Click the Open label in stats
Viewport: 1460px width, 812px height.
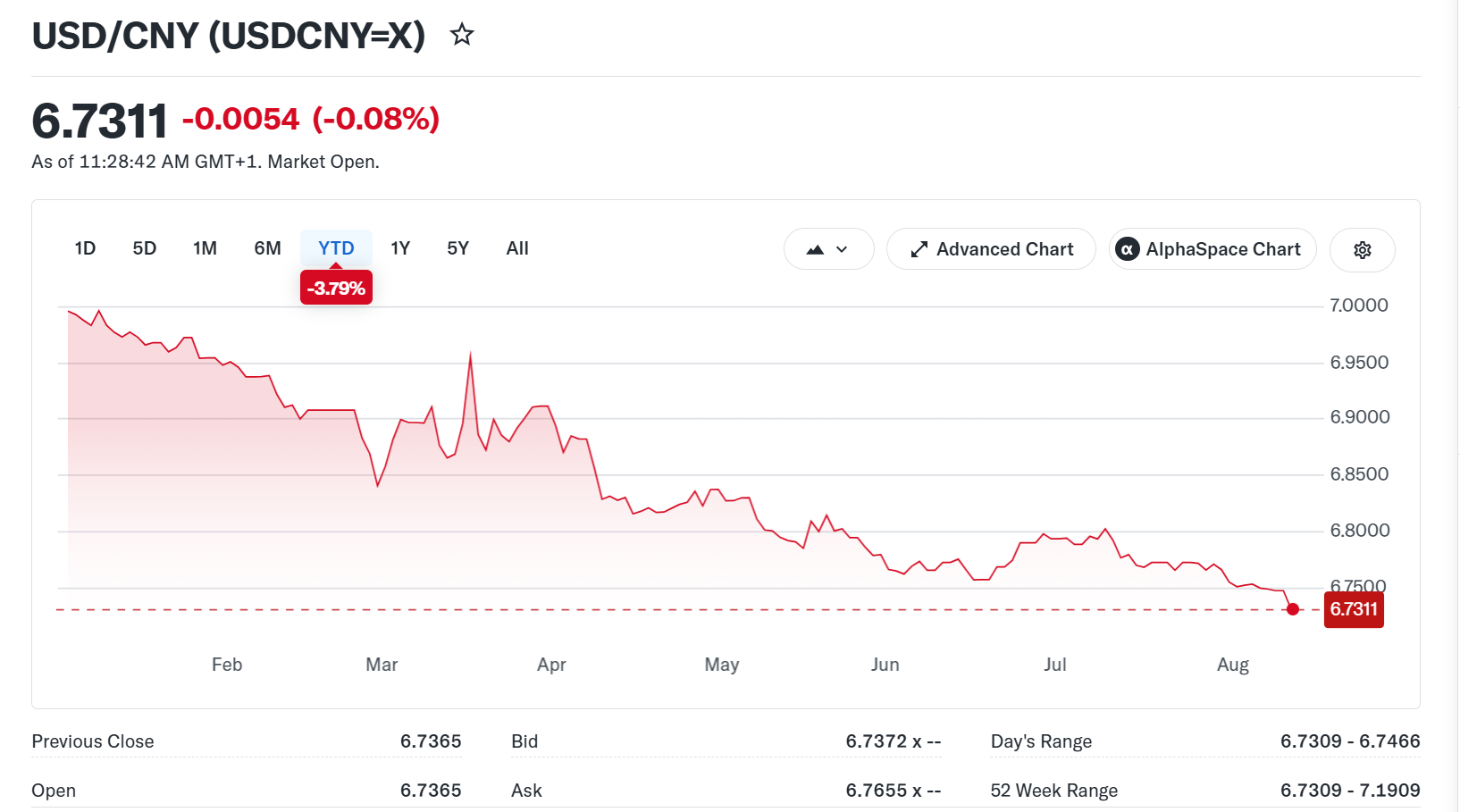(54, 791)
